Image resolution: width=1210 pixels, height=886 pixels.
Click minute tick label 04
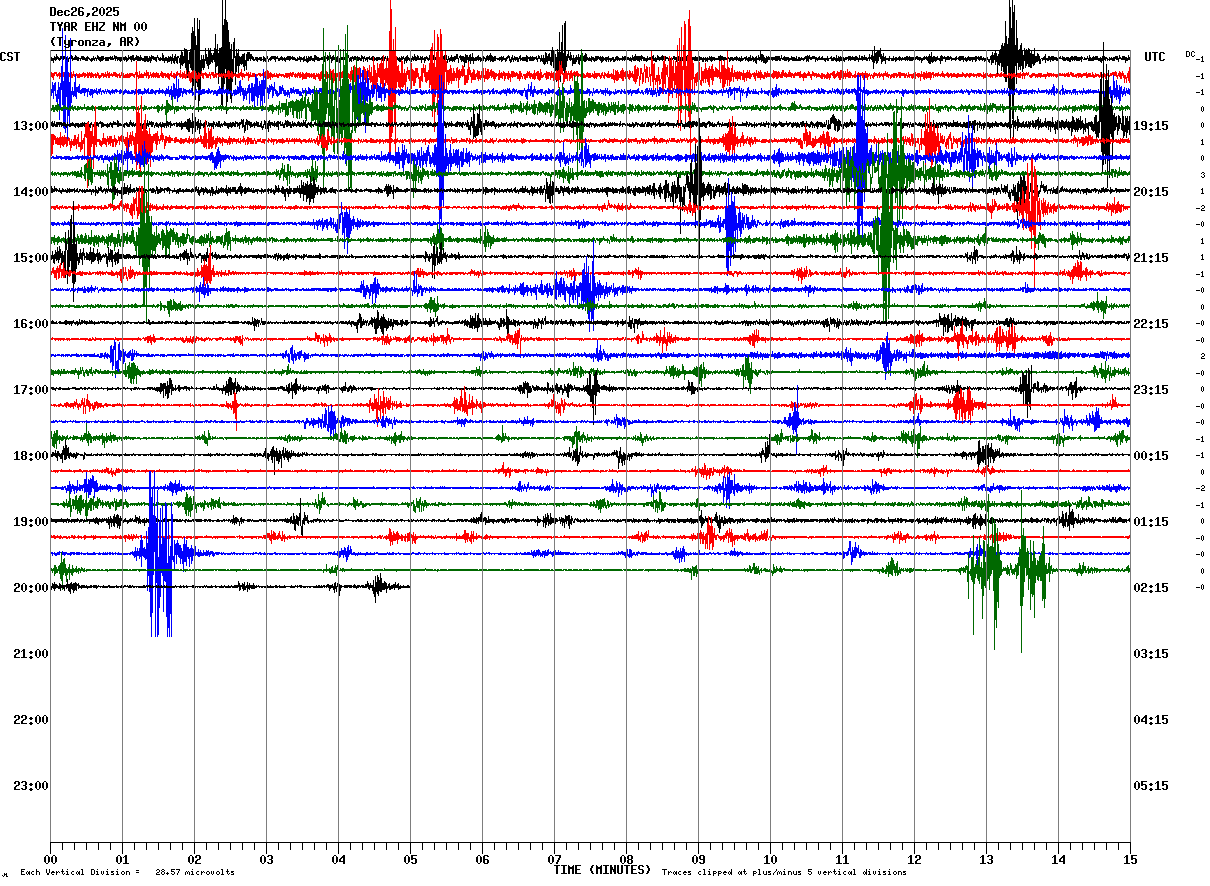tap(338, 860)
